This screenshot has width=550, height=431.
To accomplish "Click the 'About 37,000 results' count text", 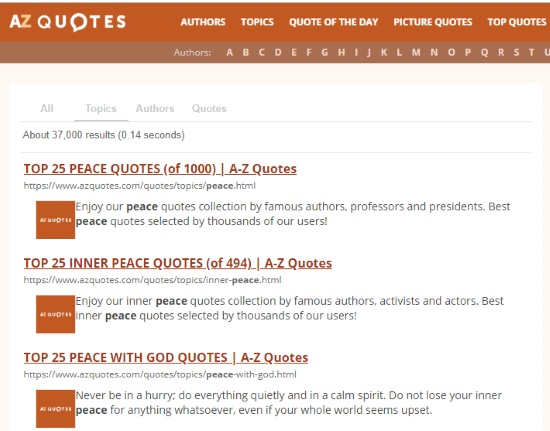I will (104, 135).
